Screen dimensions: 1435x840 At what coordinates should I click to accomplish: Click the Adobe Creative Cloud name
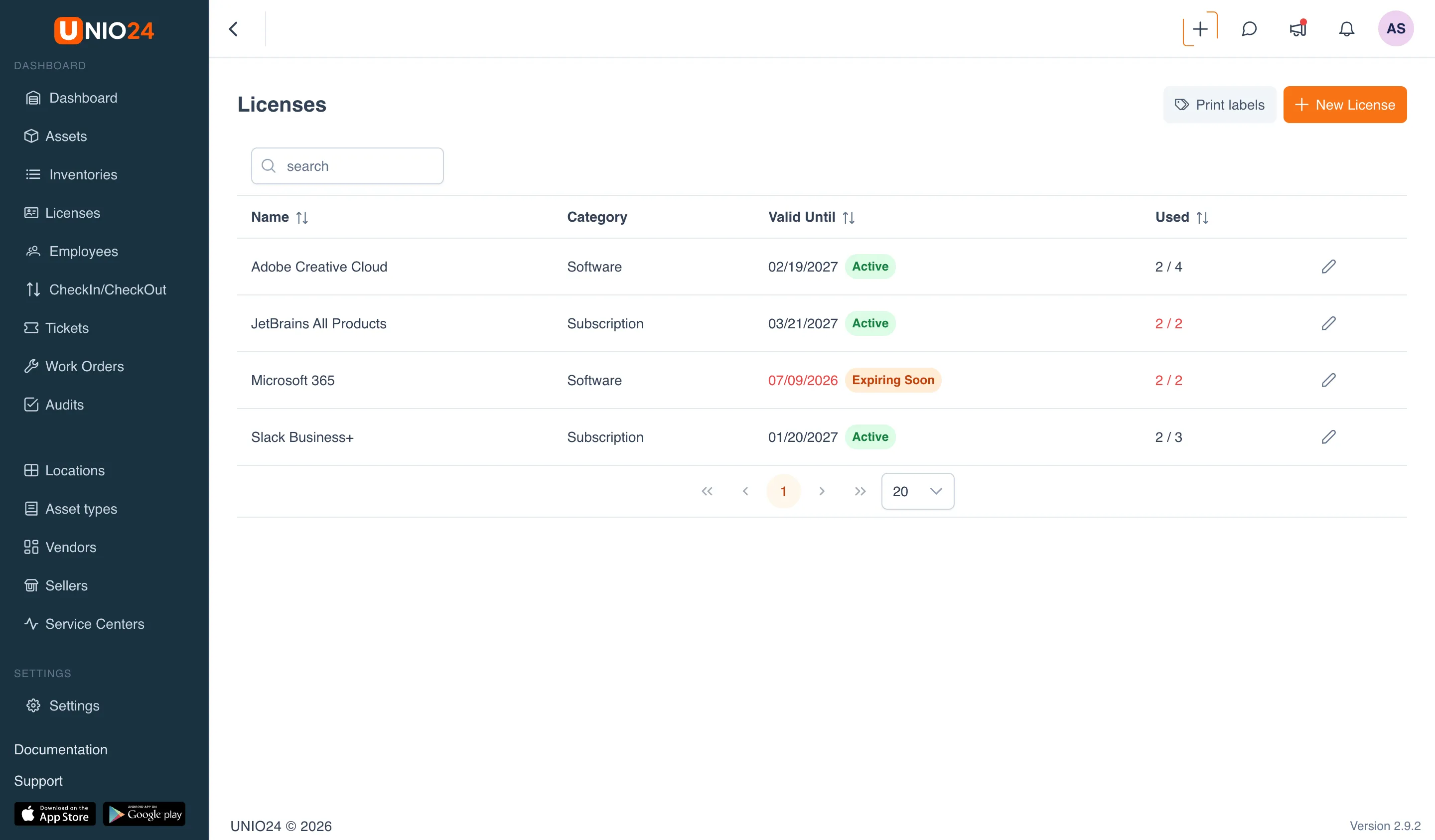[x=319, y=267]
